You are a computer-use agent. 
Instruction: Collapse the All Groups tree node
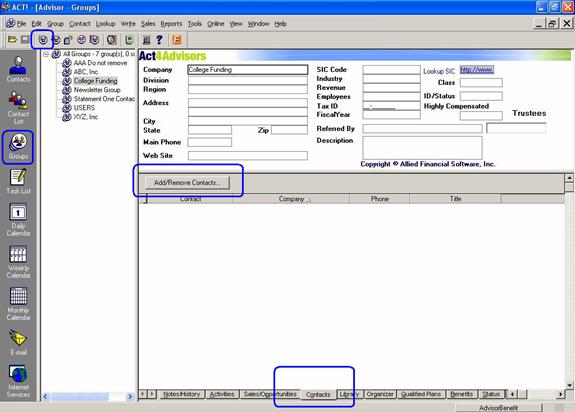click(x=46, y=54)
